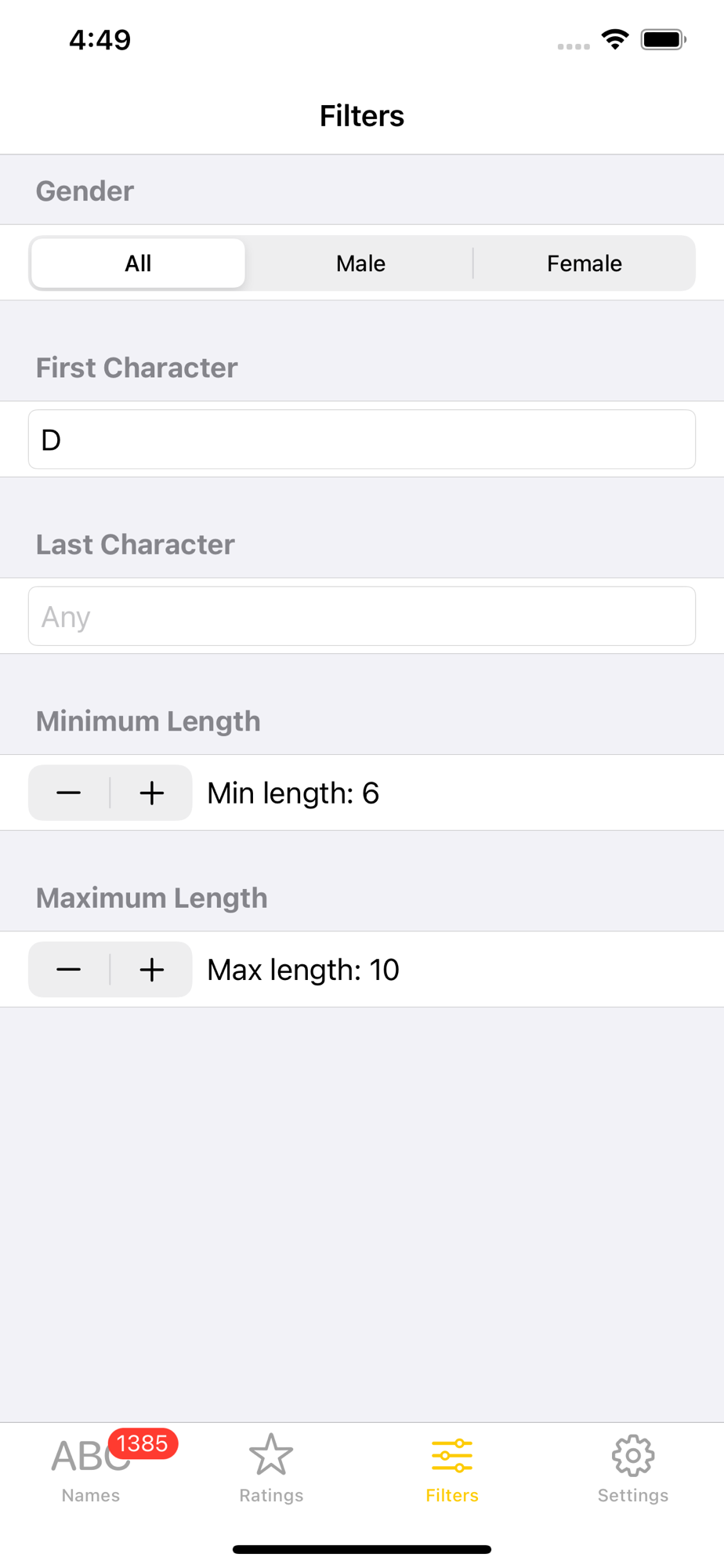
Task: Tap the Wi-Fi status icon
Action: 615,39
